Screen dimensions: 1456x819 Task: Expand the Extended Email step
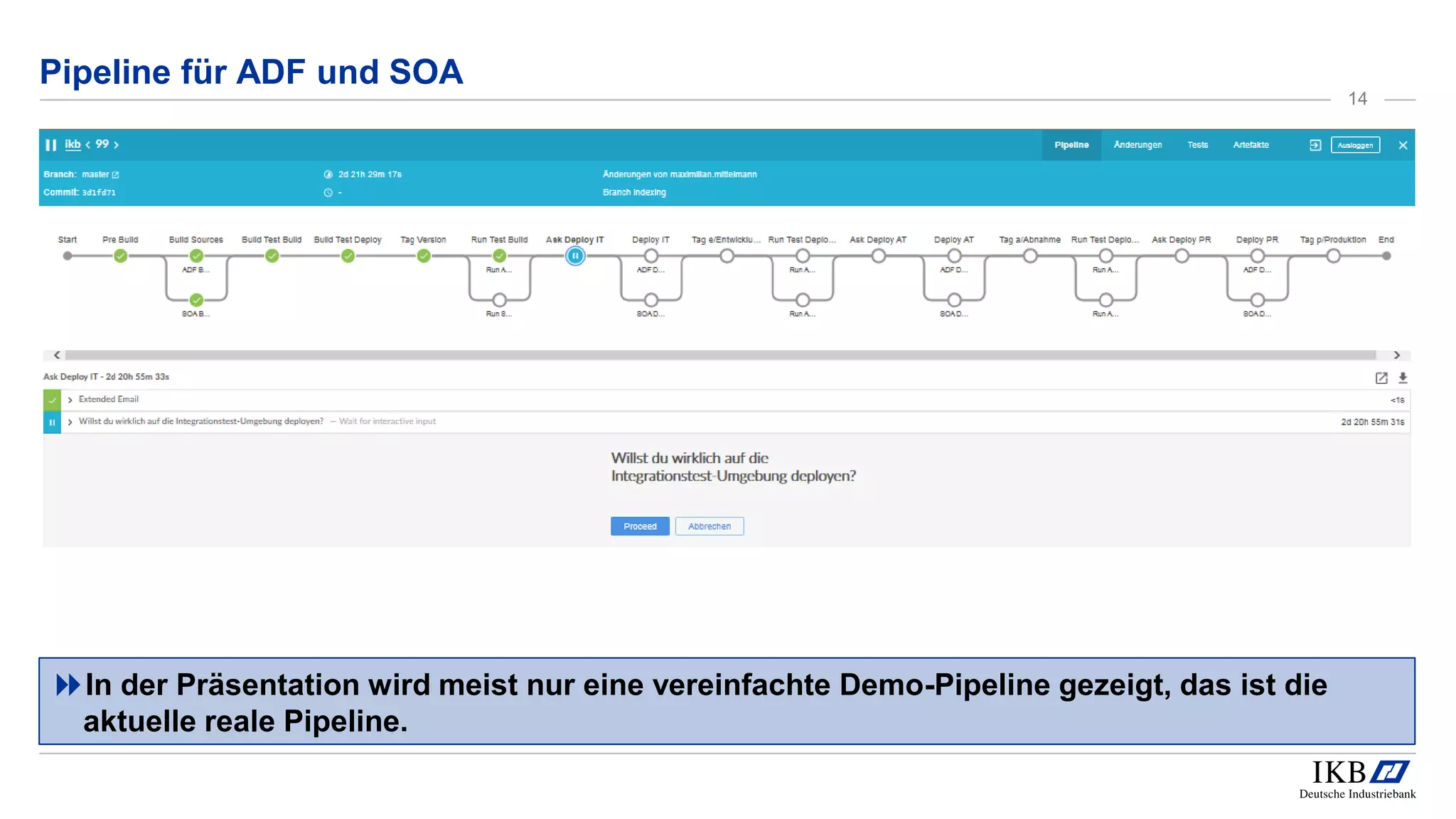70,400
